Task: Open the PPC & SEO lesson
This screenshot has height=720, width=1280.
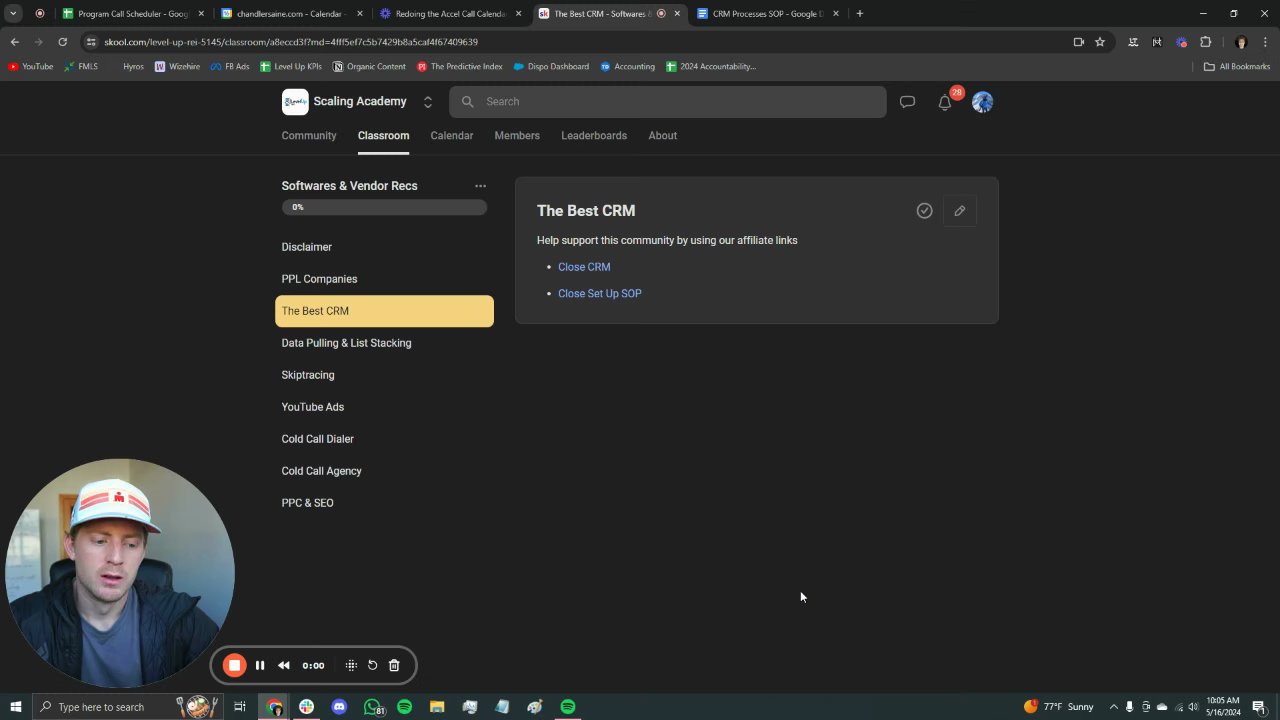Action: click(384, 503)
